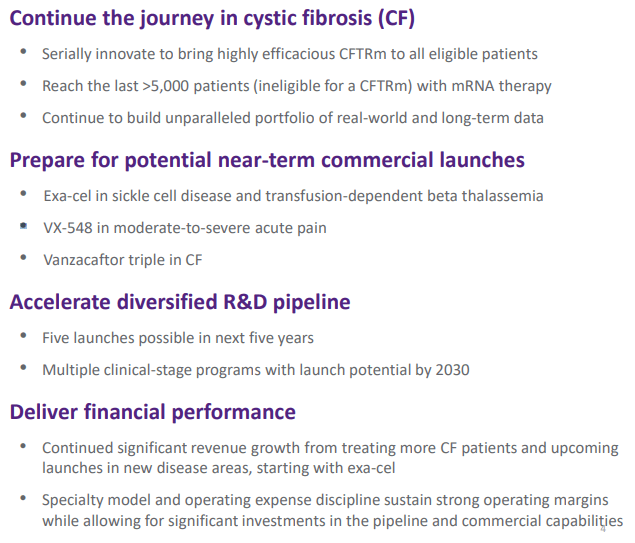Click the 'Multiple clinical-stage programs' bullet text

(x=255, y=370)
